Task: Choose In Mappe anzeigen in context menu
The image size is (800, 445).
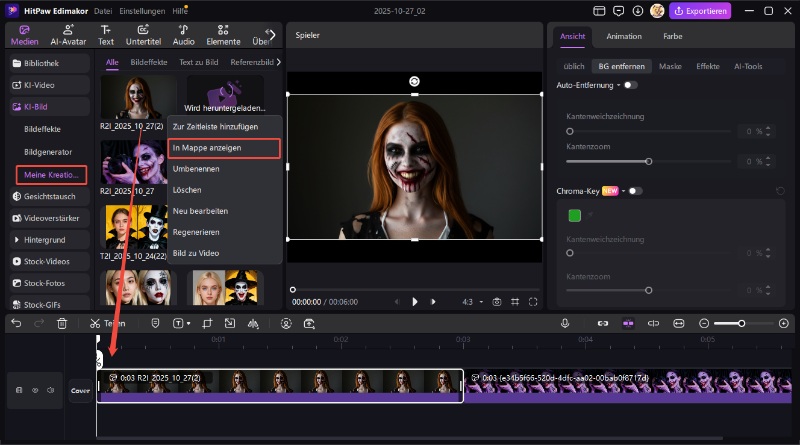Action: [x=224, y=148]
